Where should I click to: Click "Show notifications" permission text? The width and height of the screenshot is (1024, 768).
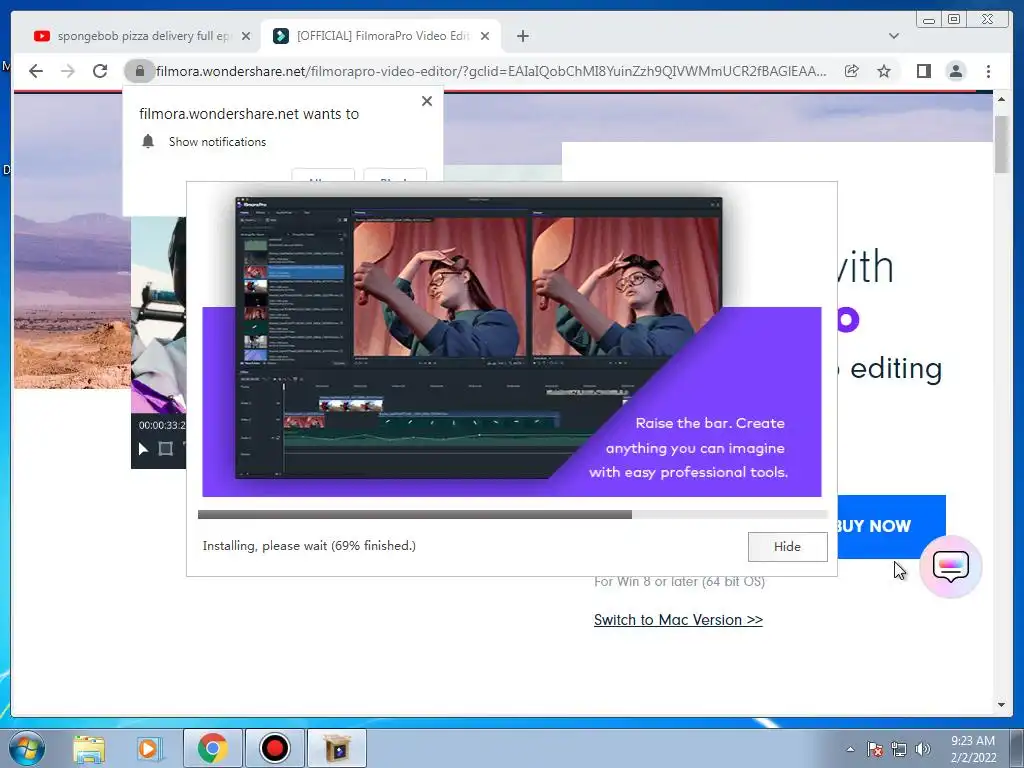pos(217,142)
